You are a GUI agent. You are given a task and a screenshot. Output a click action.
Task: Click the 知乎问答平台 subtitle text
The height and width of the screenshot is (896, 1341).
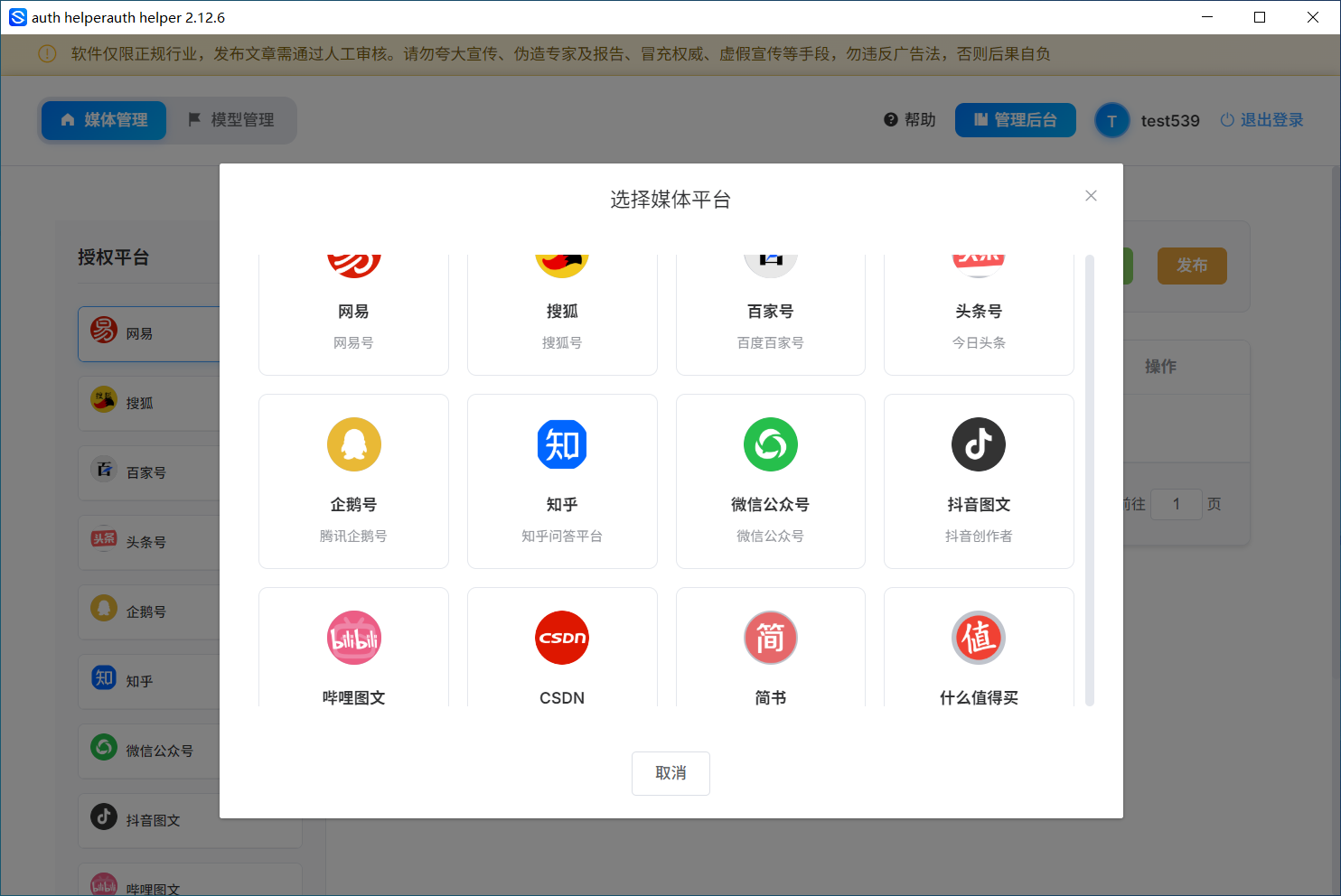(562, 537)
